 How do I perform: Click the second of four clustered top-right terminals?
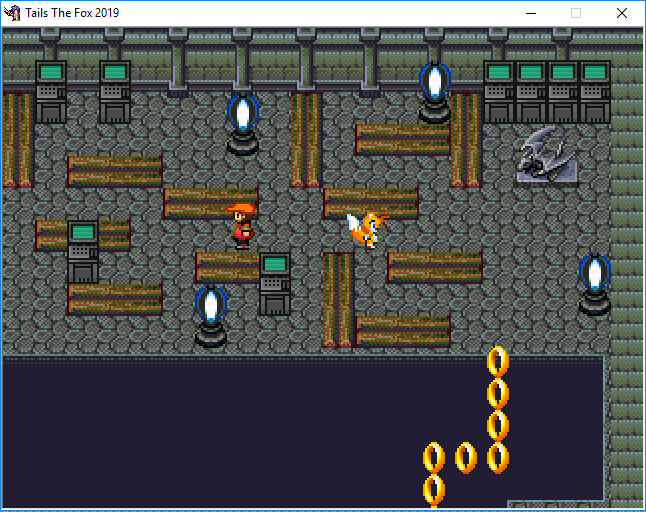click(531, 92)
